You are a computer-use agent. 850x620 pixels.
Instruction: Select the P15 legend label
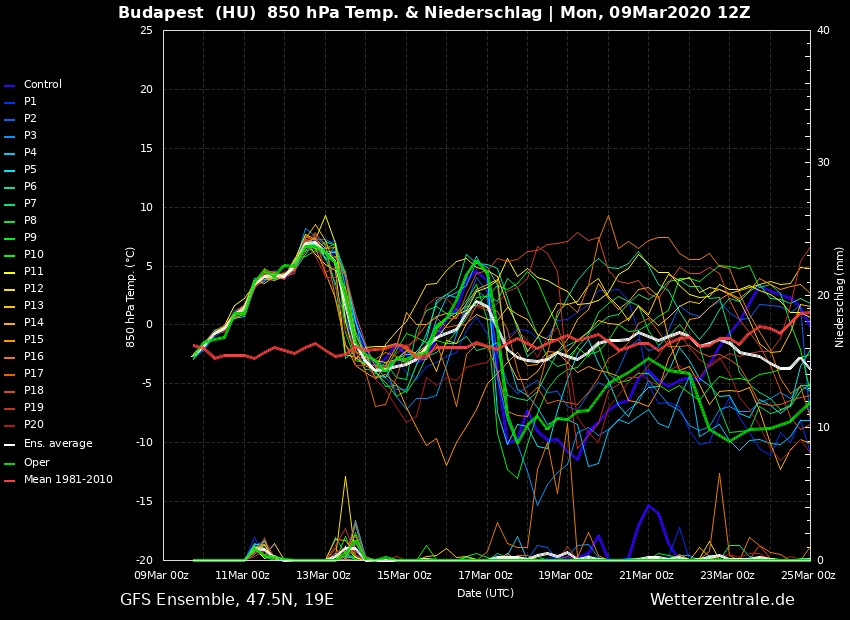[33, 340]
